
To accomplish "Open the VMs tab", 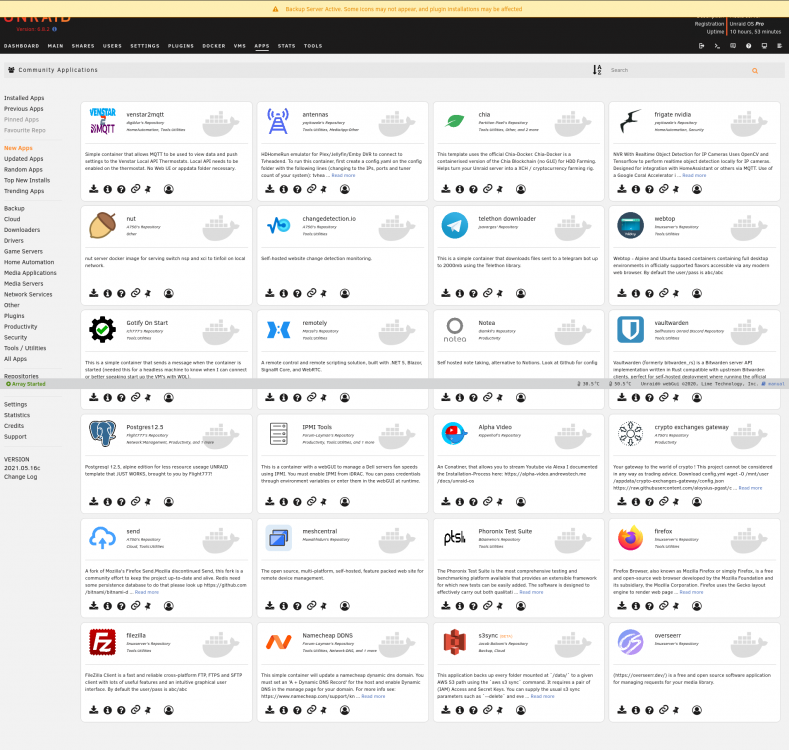I will click(240, 46).
